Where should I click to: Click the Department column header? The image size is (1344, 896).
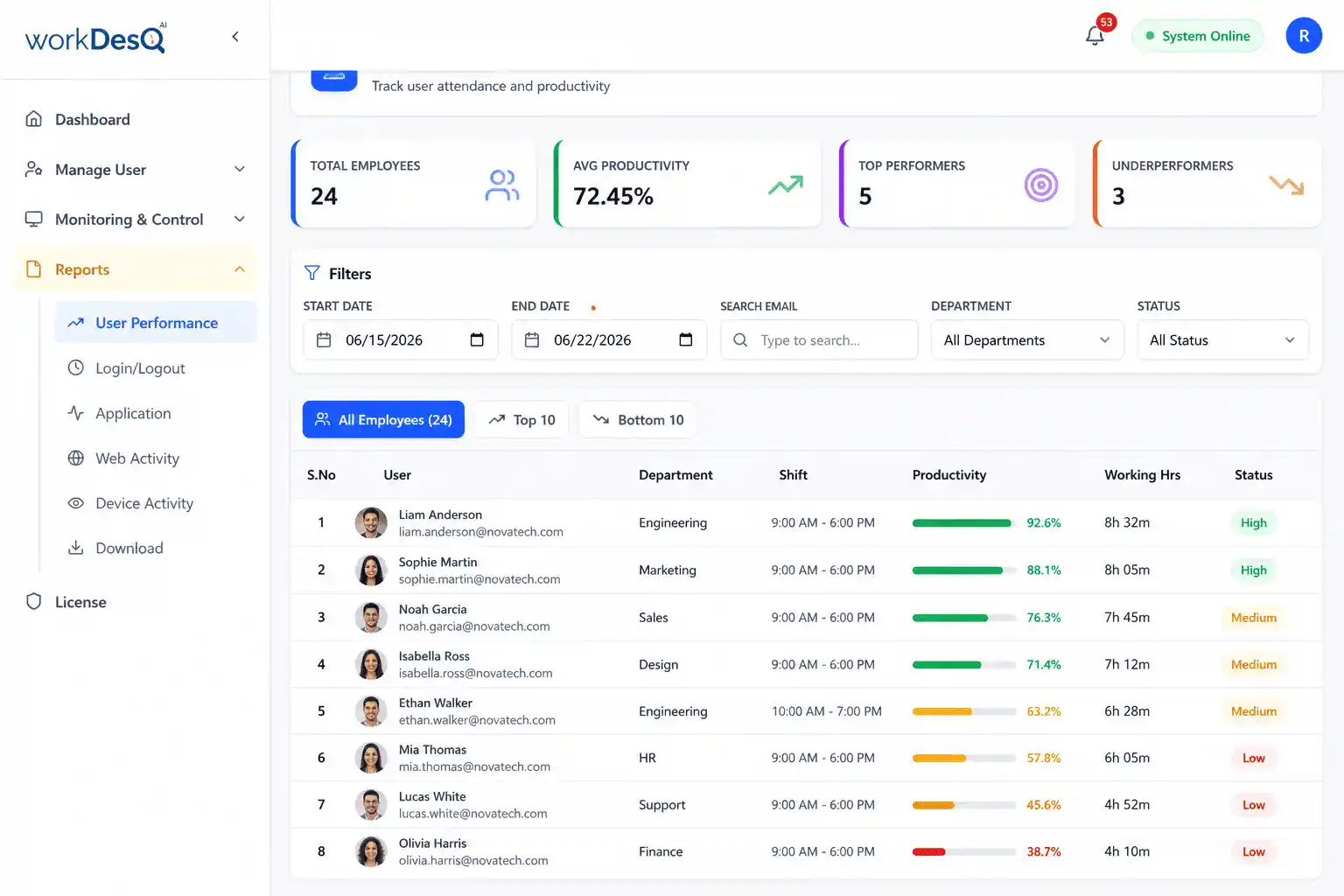[x=675, y=475]
